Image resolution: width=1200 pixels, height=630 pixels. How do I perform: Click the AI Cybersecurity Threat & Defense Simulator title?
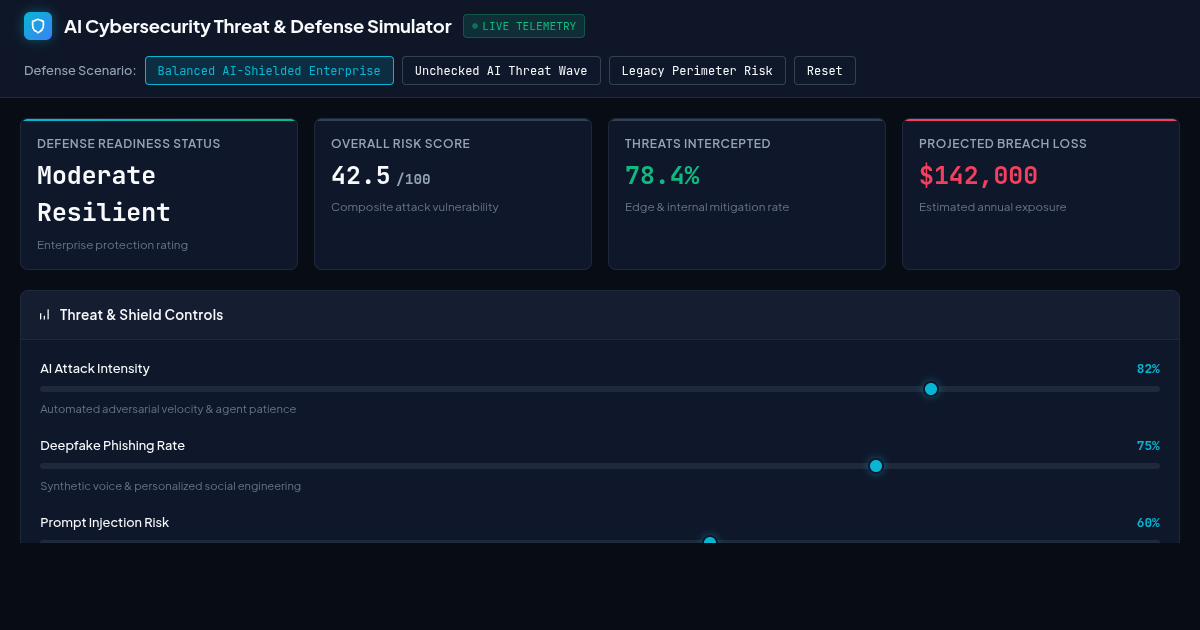point(258,27)
